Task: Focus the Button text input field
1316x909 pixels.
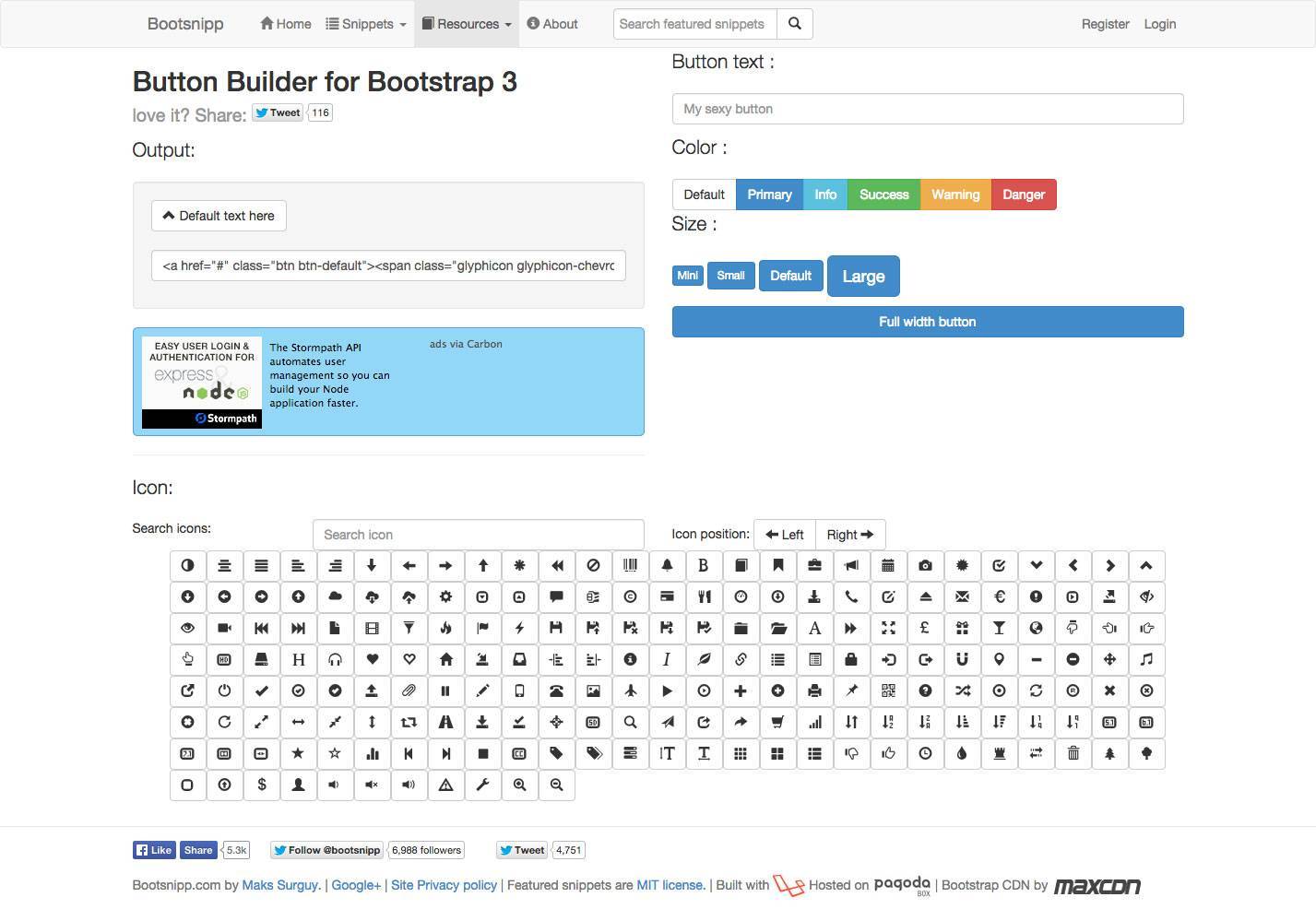Action: [x=928, y=109]
